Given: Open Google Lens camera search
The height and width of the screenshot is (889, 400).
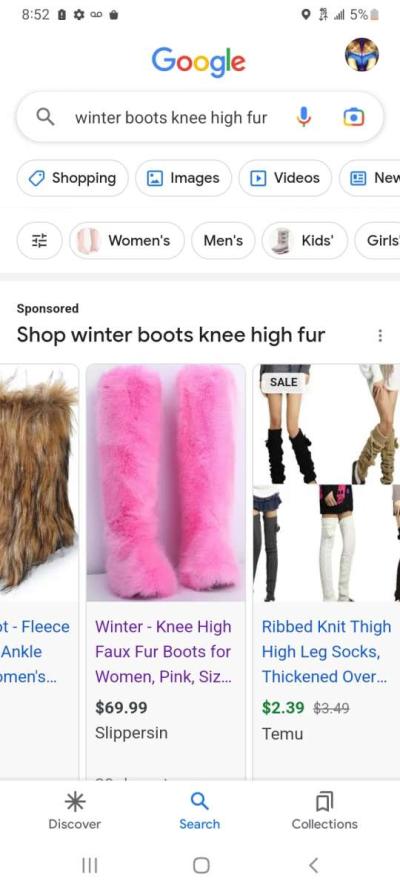Looking at the screenshot, I should tap(354, 117).
